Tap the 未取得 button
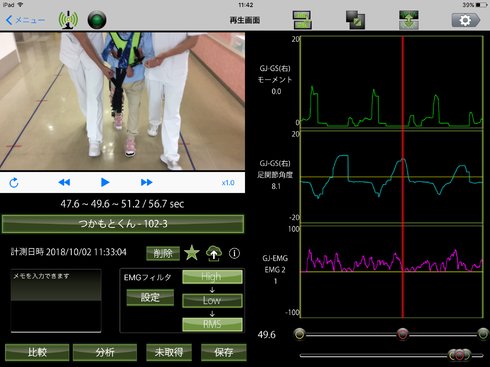The width and height of the screenshot is (490, 367). (x=169, y=352)
